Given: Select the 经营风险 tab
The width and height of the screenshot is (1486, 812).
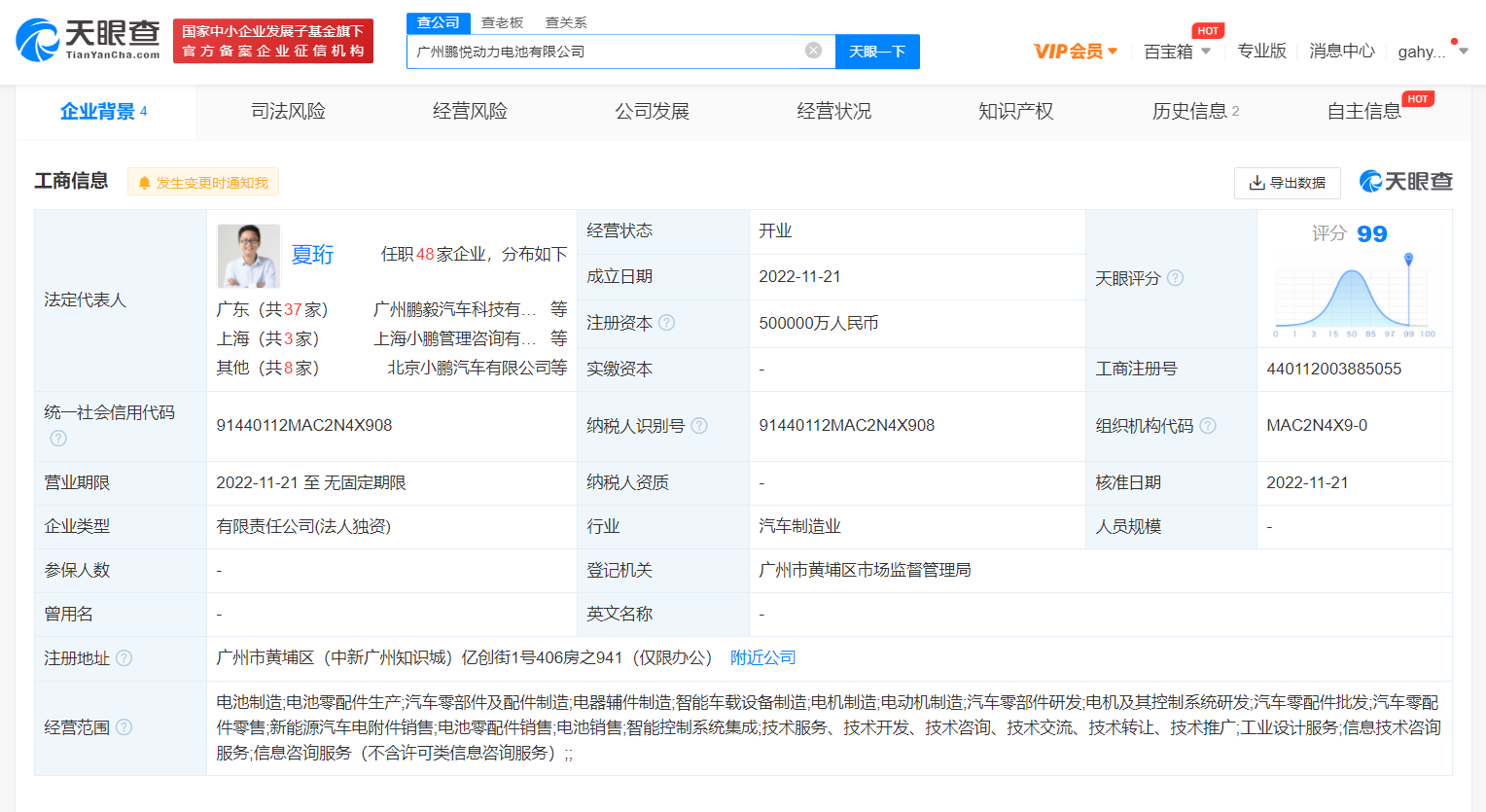Looking at the screenshot, I should pos(470,112).
